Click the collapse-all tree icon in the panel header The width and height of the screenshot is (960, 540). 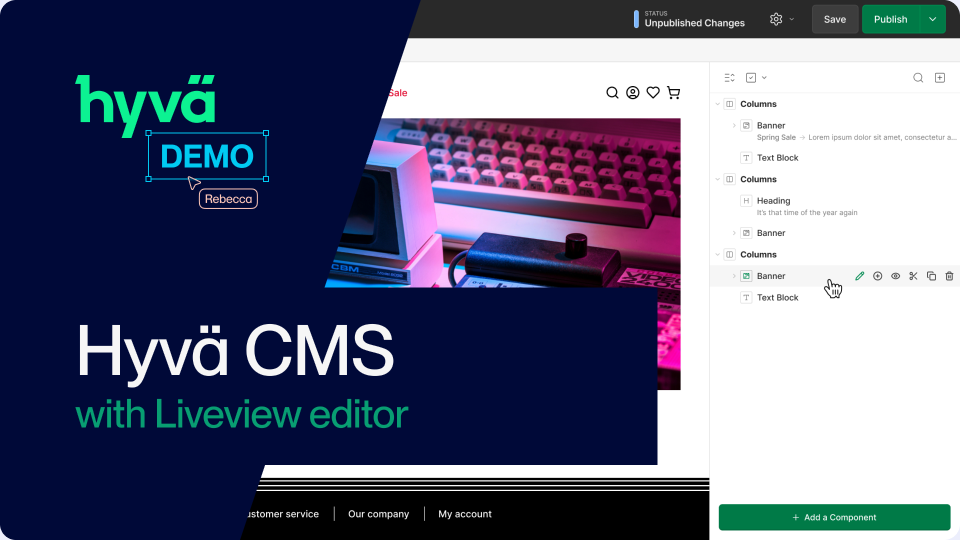[729, 78]
